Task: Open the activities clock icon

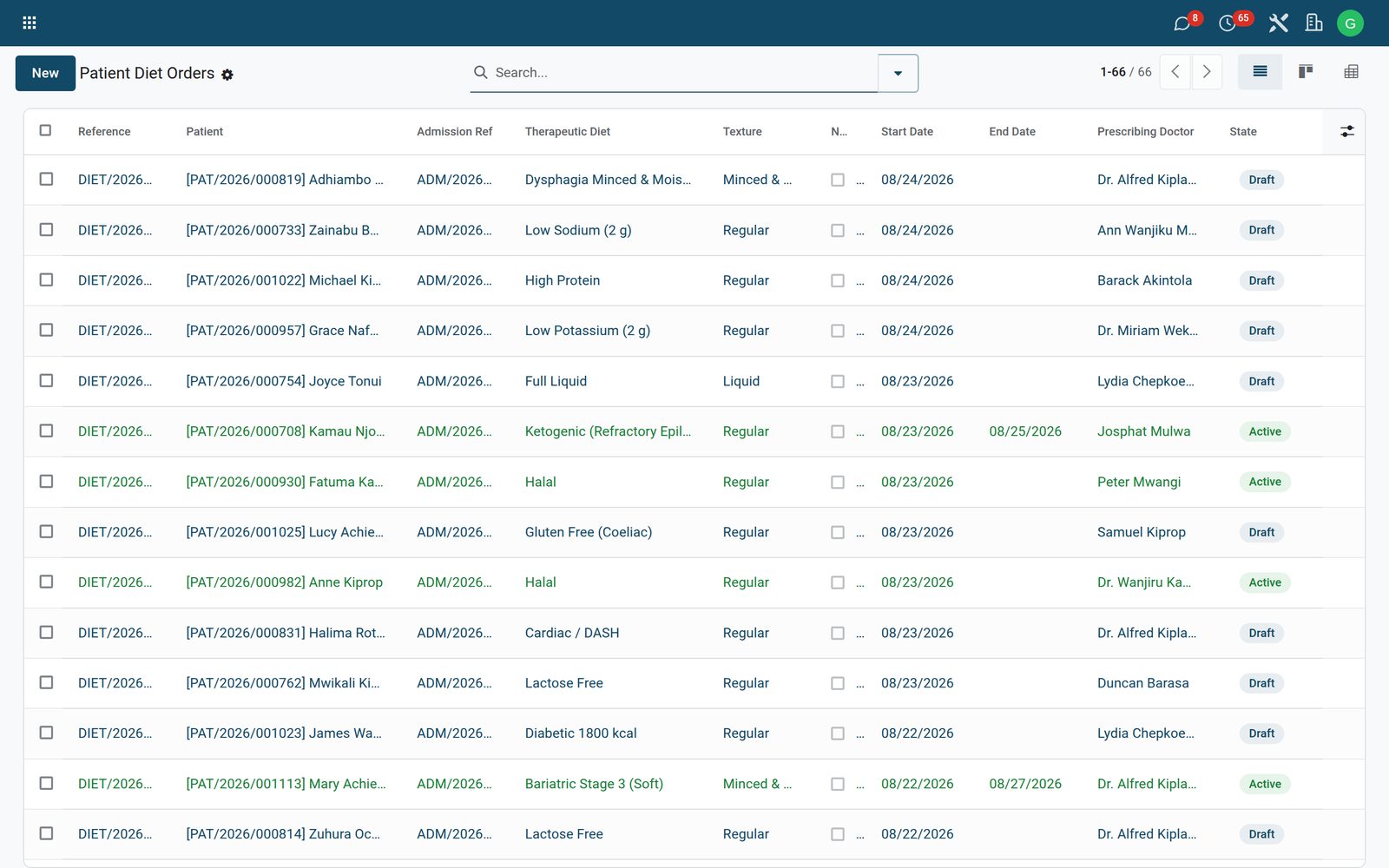Action: (x=1227, y=23)
